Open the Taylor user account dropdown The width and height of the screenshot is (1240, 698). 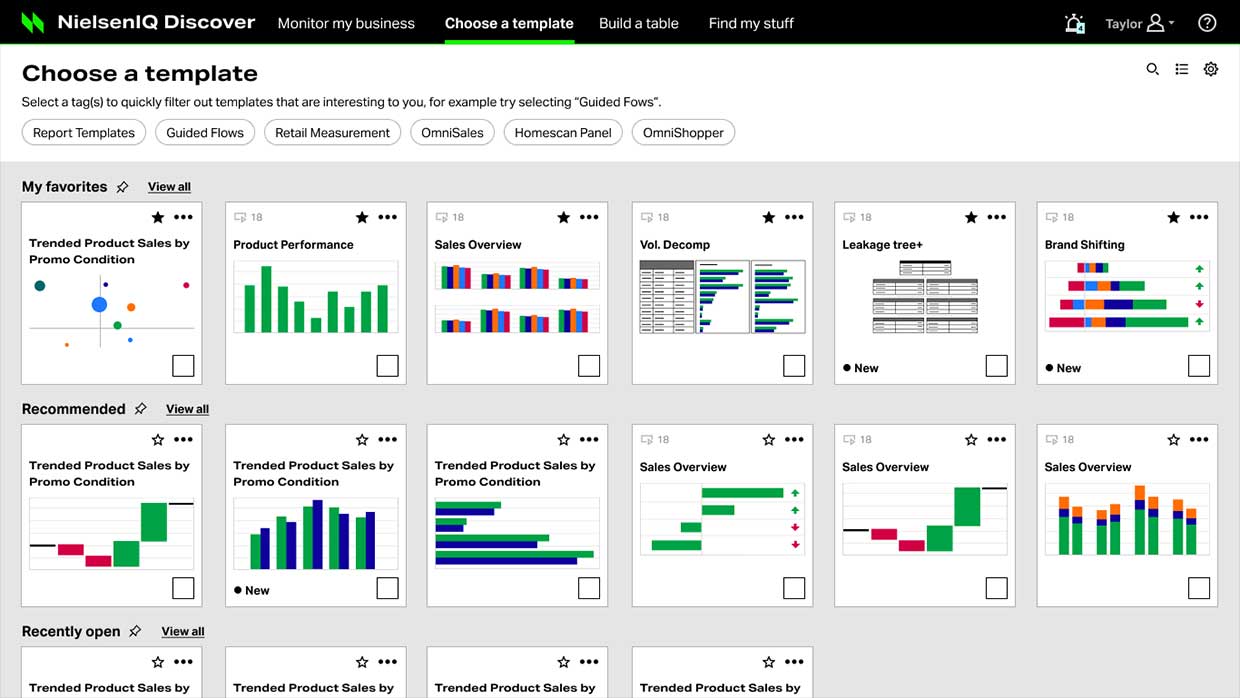tap(1139, 23)
